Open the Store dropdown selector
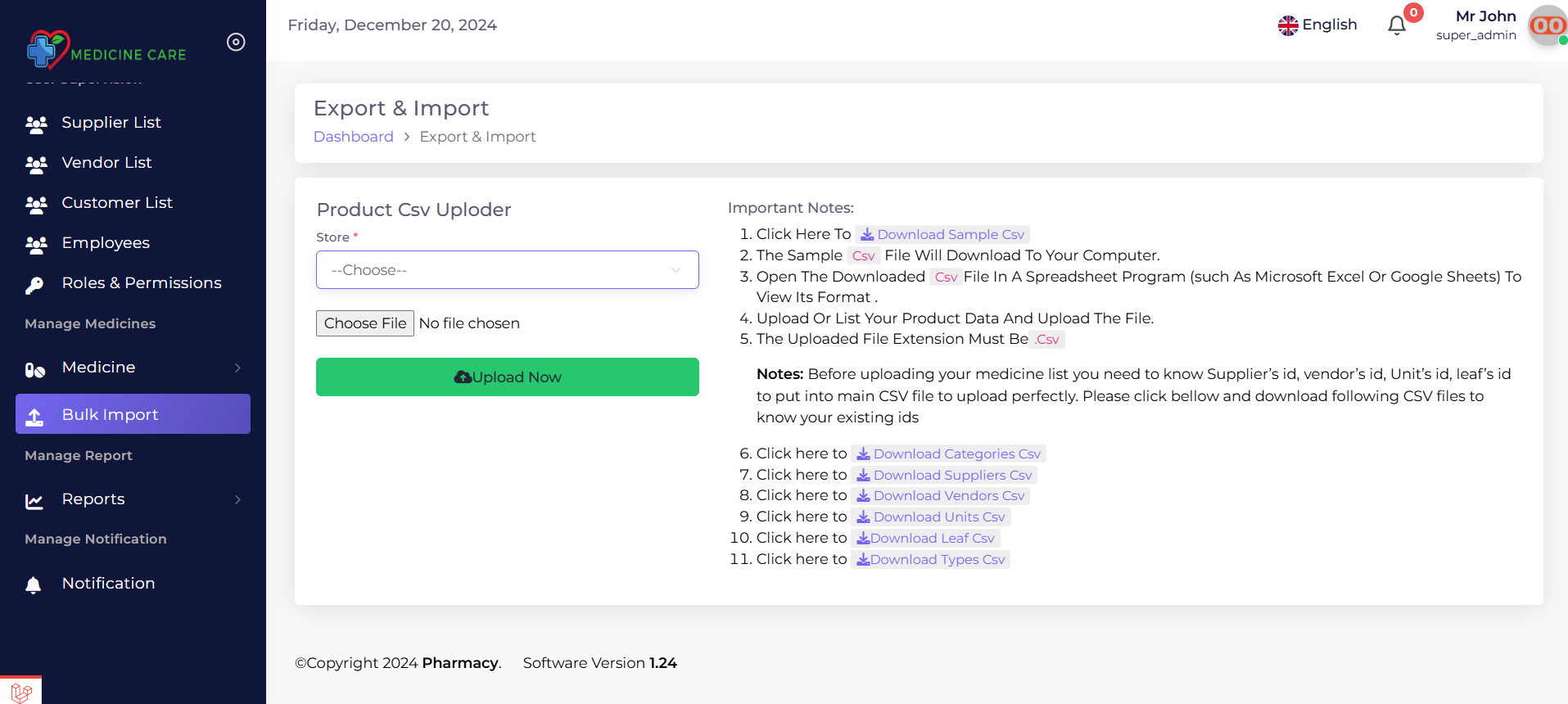Screen dimensions: 1568x704 (507, 270)
